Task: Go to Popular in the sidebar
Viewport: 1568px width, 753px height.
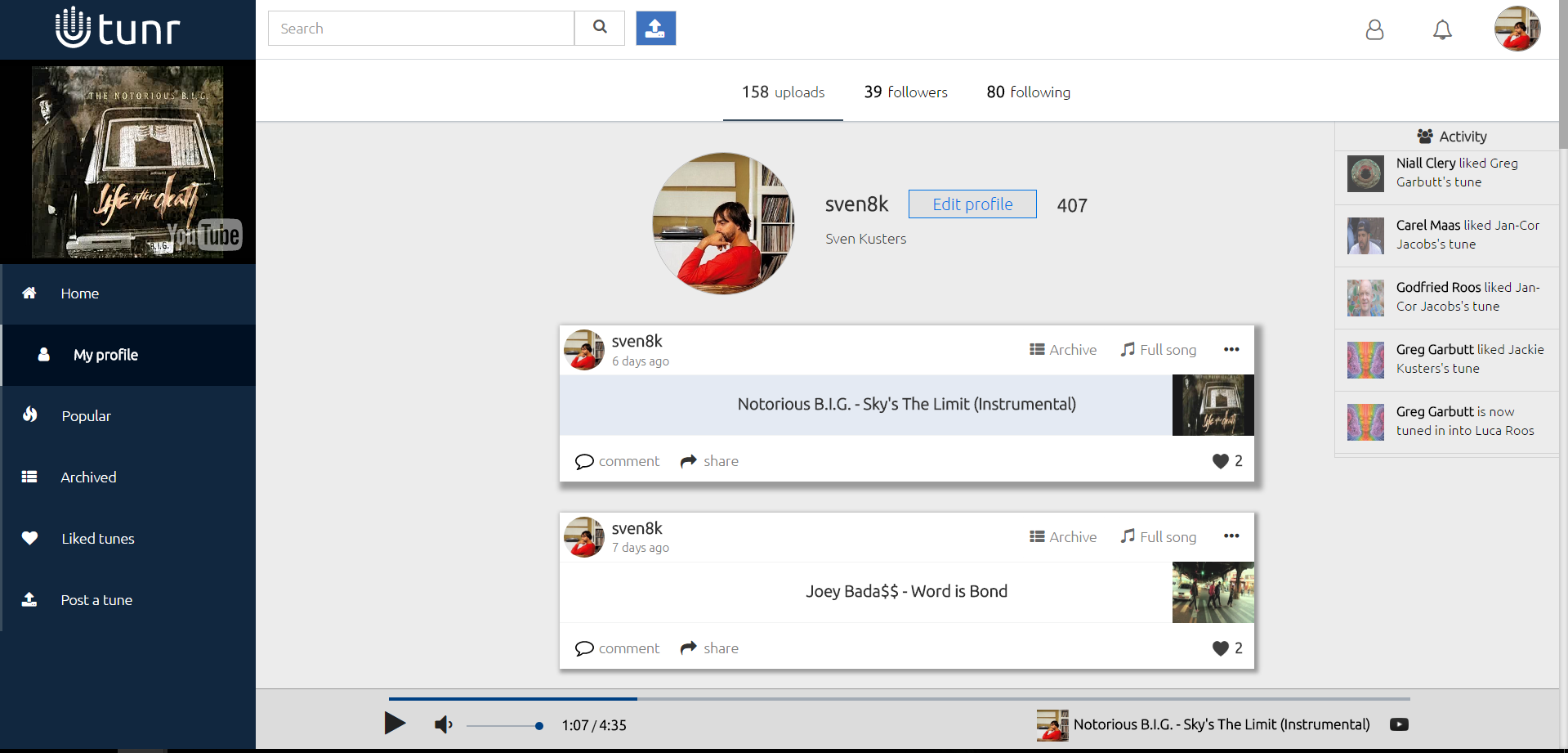Action: [86, 416]
